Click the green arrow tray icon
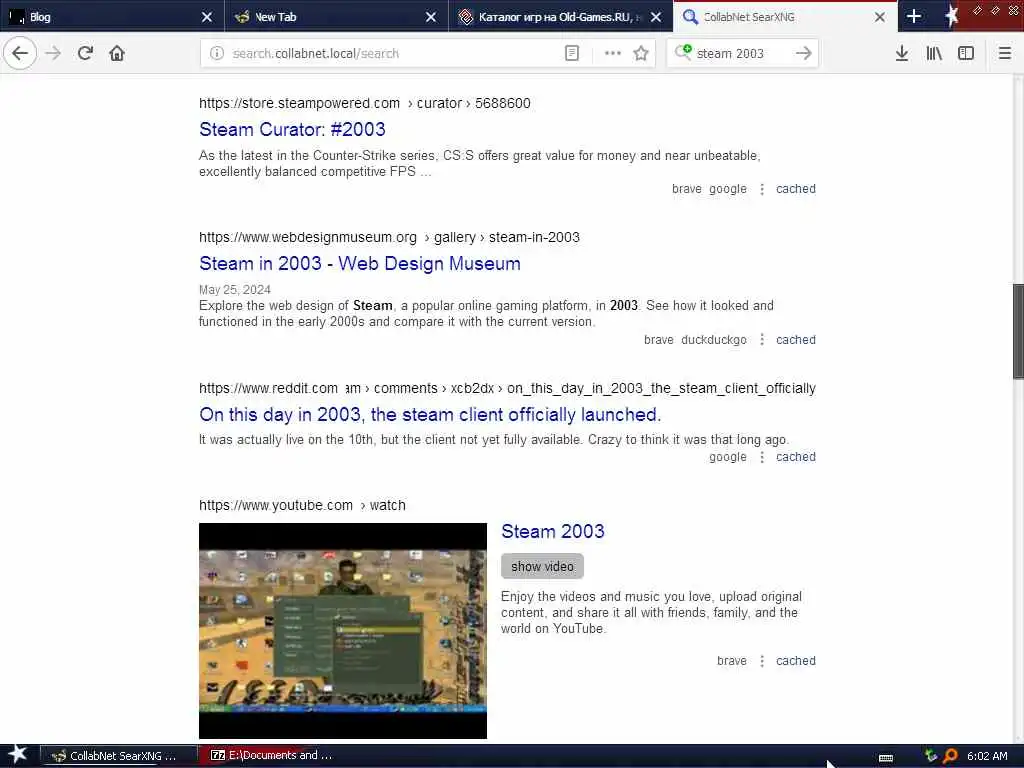The width and height of the screenshot is (1024, 768). pyautogui.click(x=931, y=756)
